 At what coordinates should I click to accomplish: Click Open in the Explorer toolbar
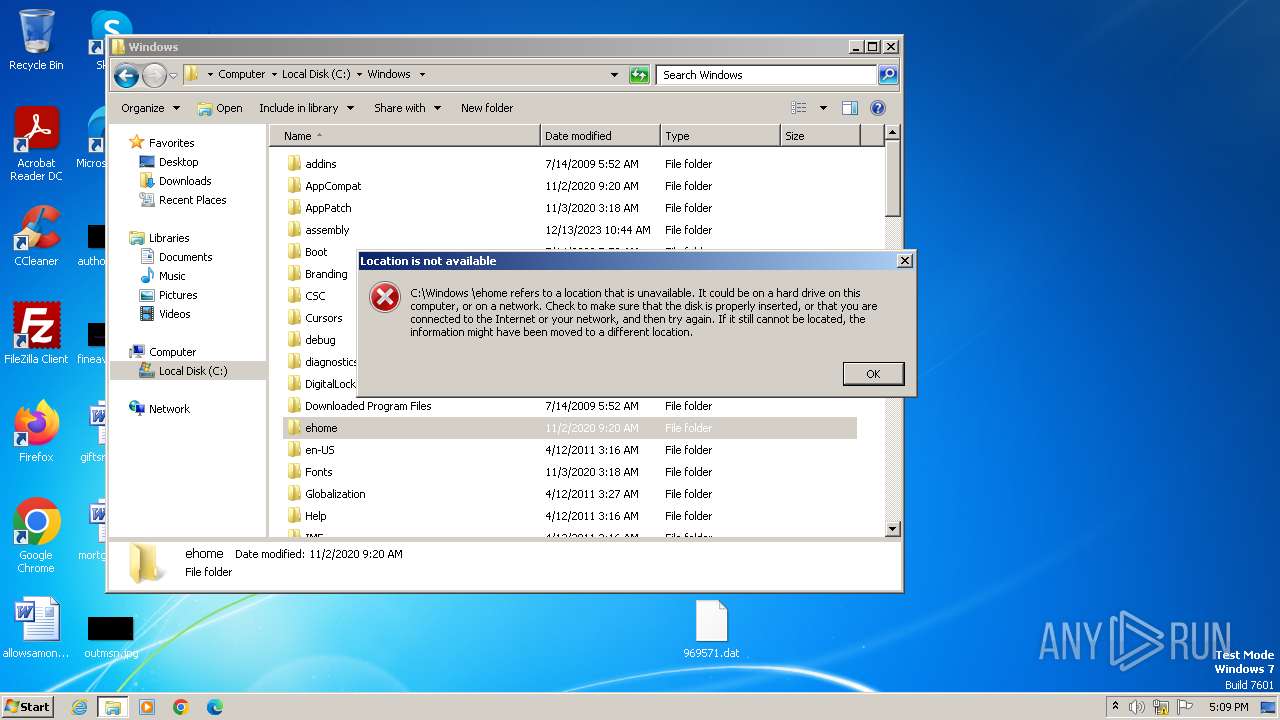(x=220, y=108)
